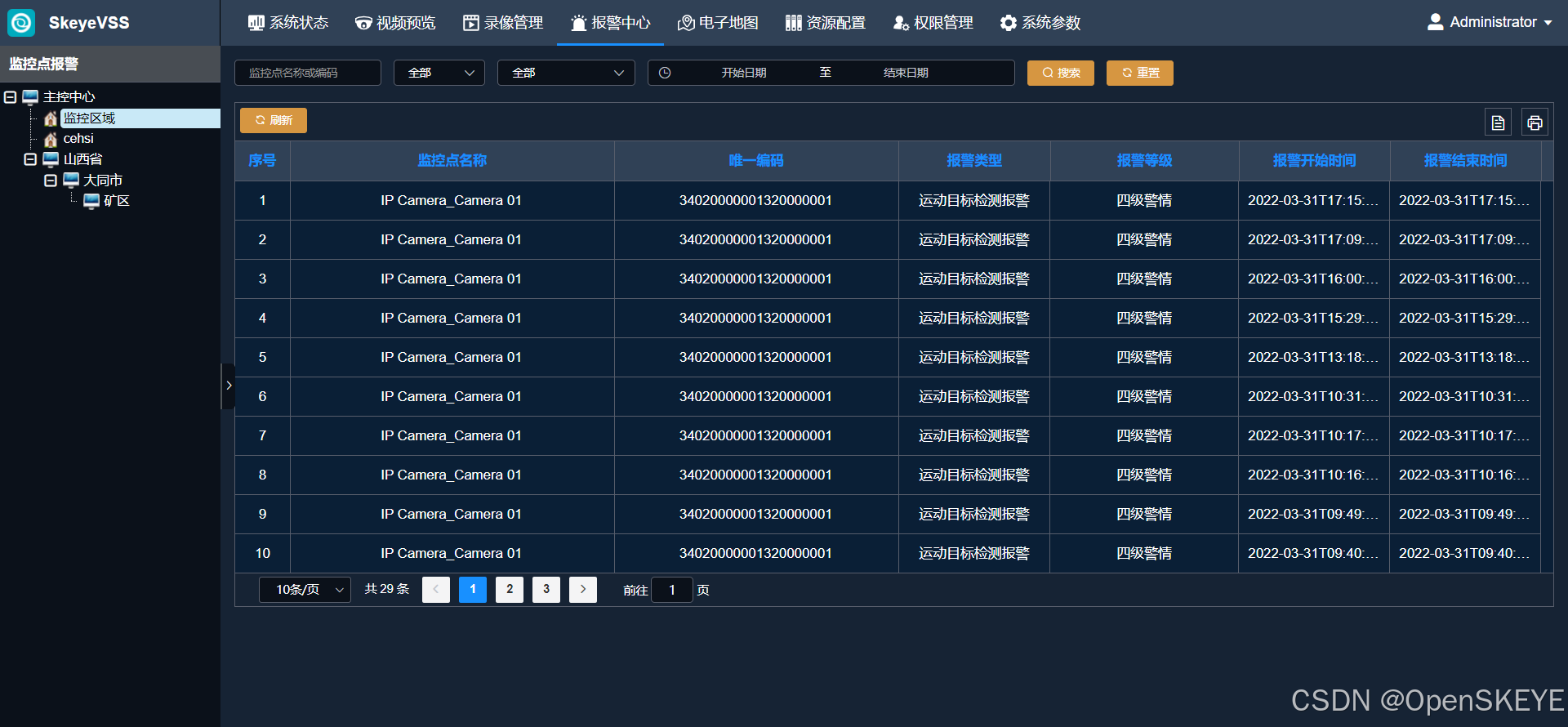1568x727 pixels.
Task: Click the 序号 column header
Action: [262, 160]
